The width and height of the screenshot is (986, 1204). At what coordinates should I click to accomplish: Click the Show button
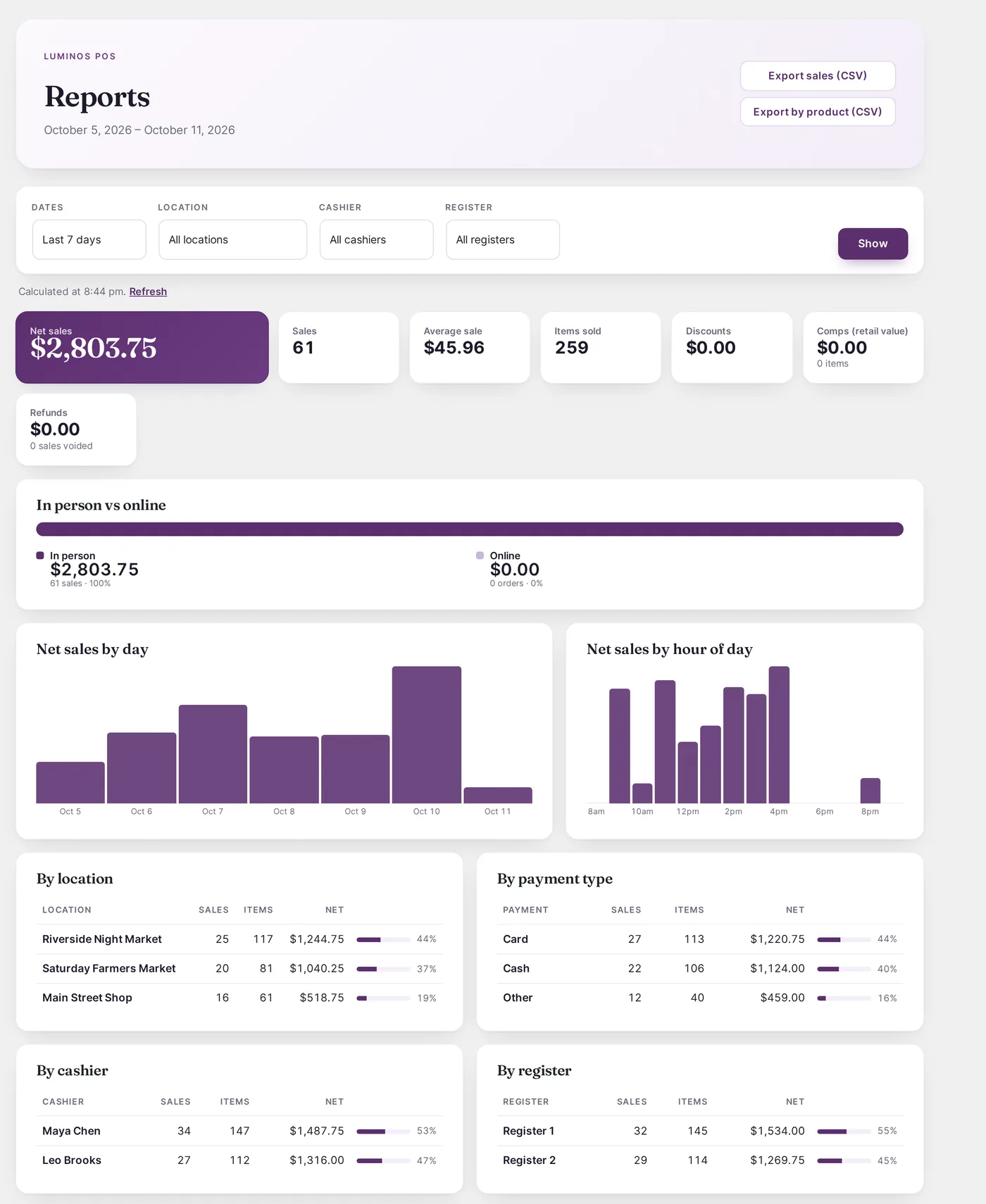click(873, 244)
